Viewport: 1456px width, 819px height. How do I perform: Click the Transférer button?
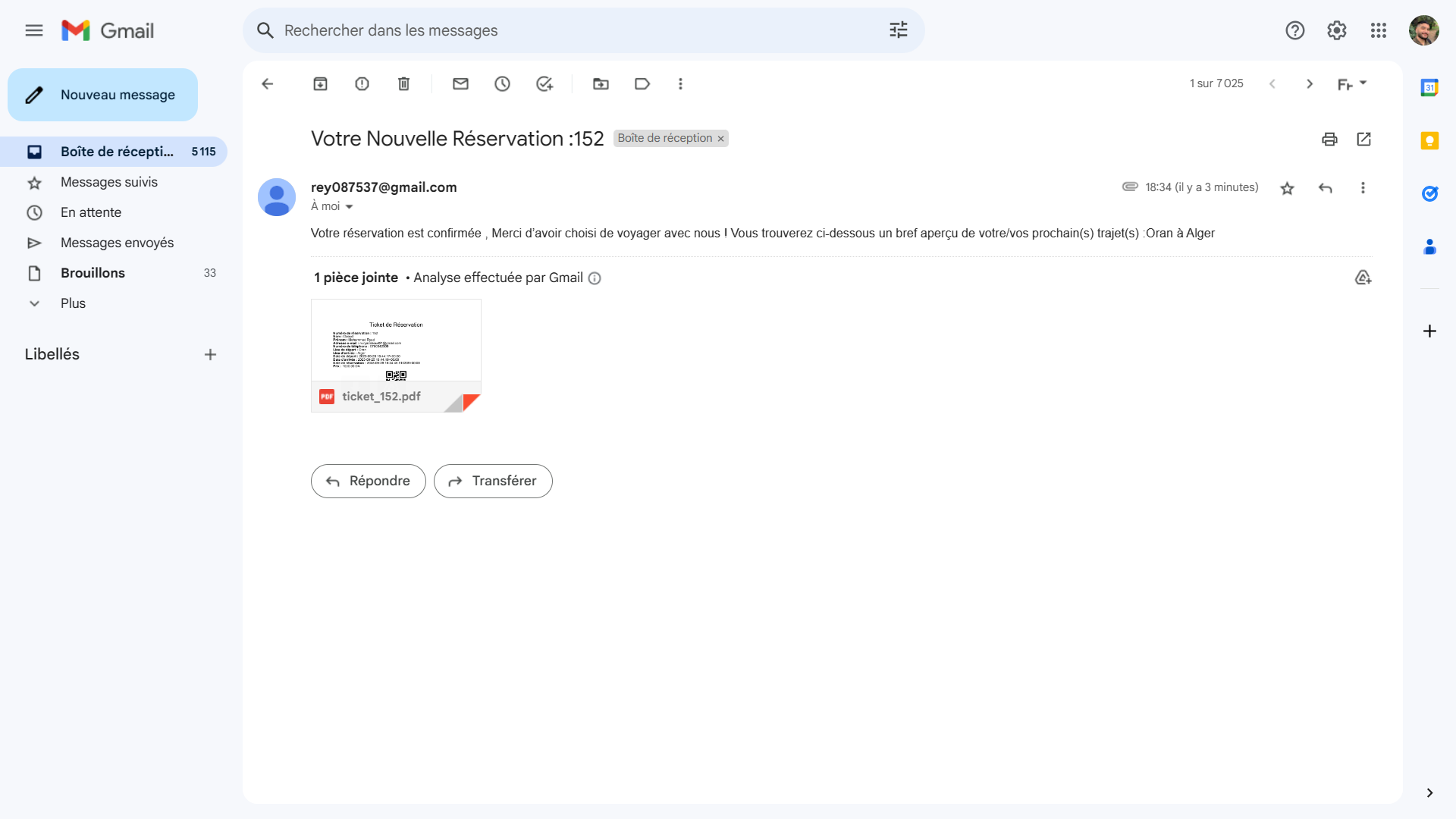[493, 481]
